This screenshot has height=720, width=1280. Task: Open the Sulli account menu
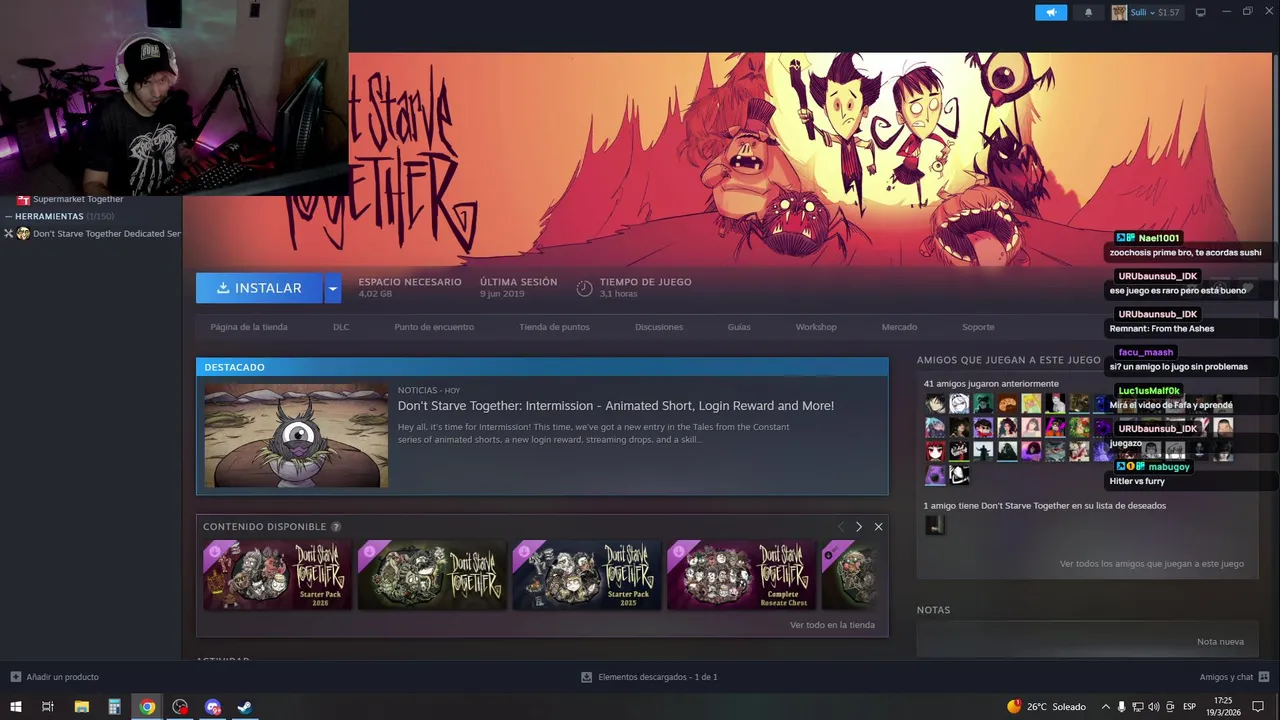click(1146, 12)
